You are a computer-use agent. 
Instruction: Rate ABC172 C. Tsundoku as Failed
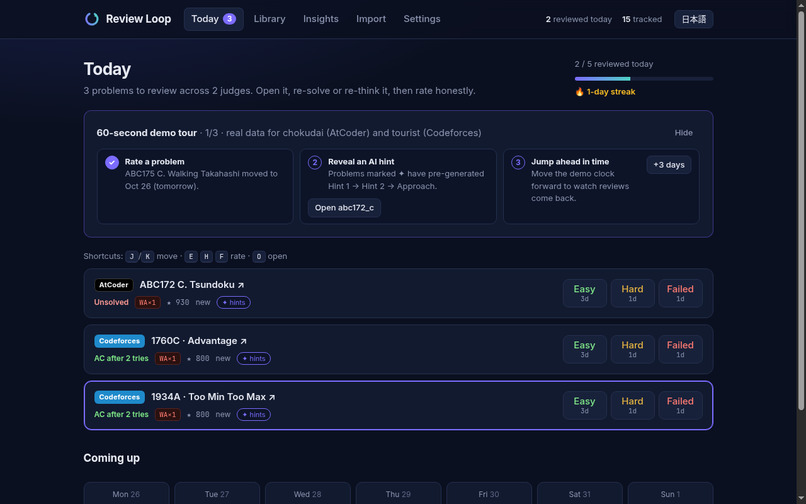(x=680, y=293)
